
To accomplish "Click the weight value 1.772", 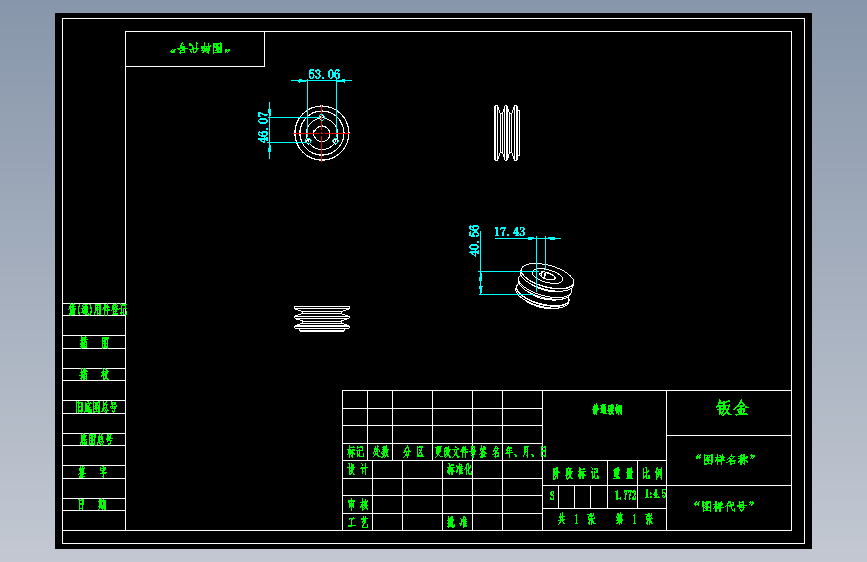I will coord(625,496).
